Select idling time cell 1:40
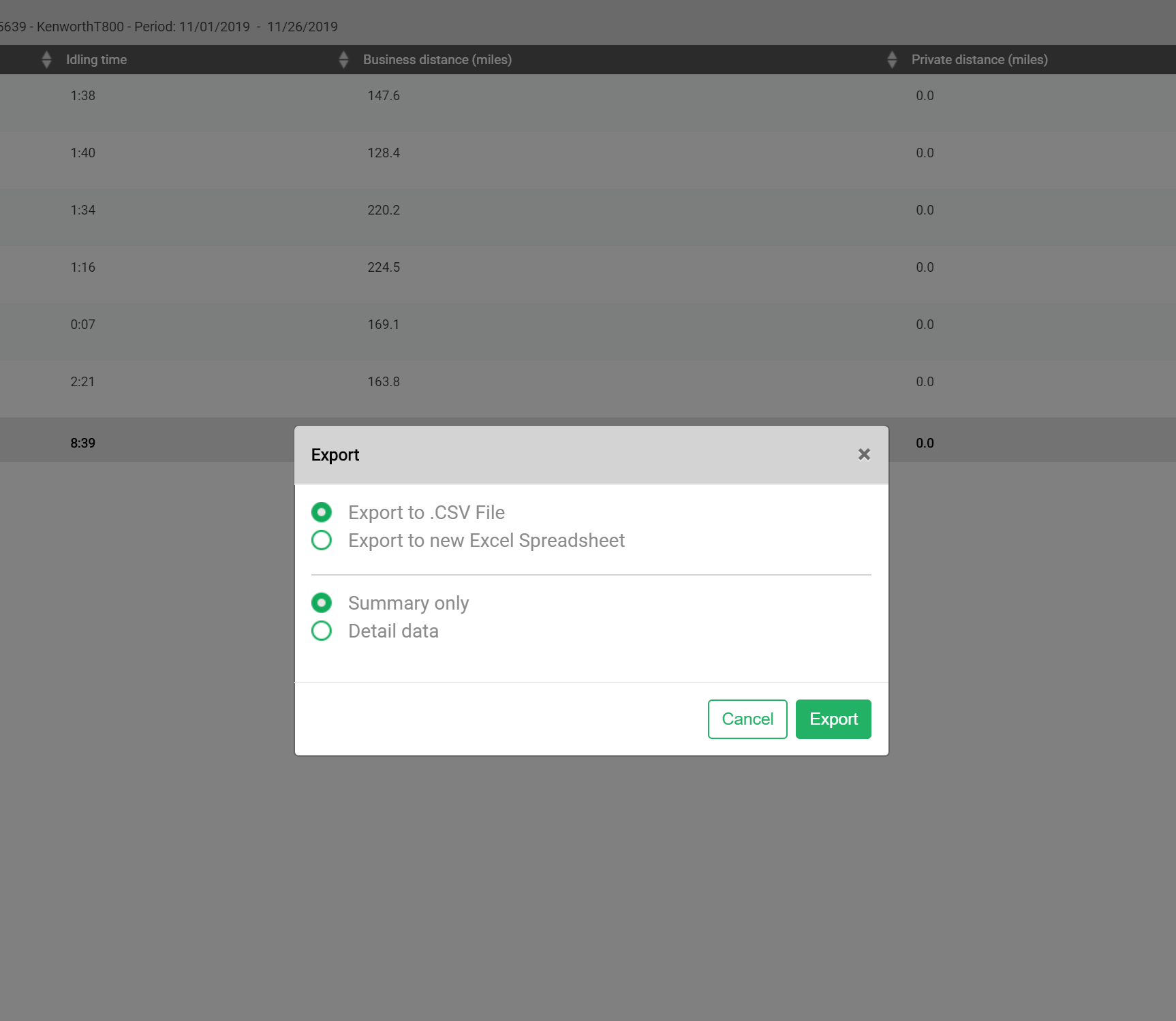This screenshot has width=1176, height=1021. (x=82, y=153)
